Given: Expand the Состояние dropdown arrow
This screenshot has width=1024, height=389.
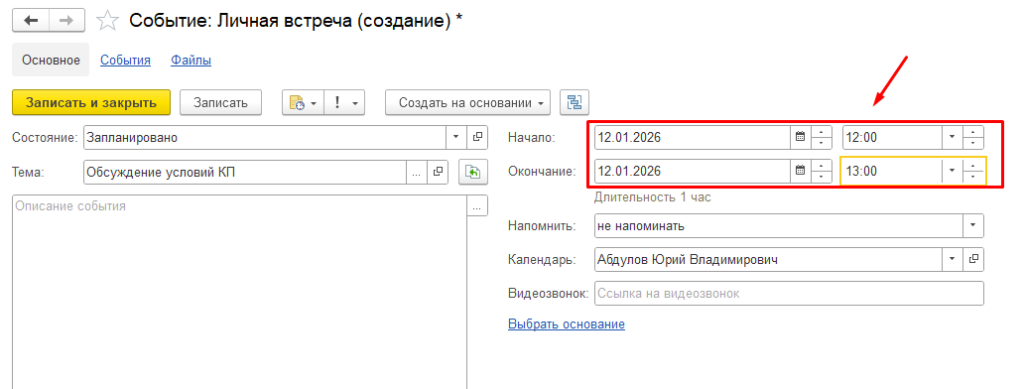Looking at the screenshot, I should [456, 137].
